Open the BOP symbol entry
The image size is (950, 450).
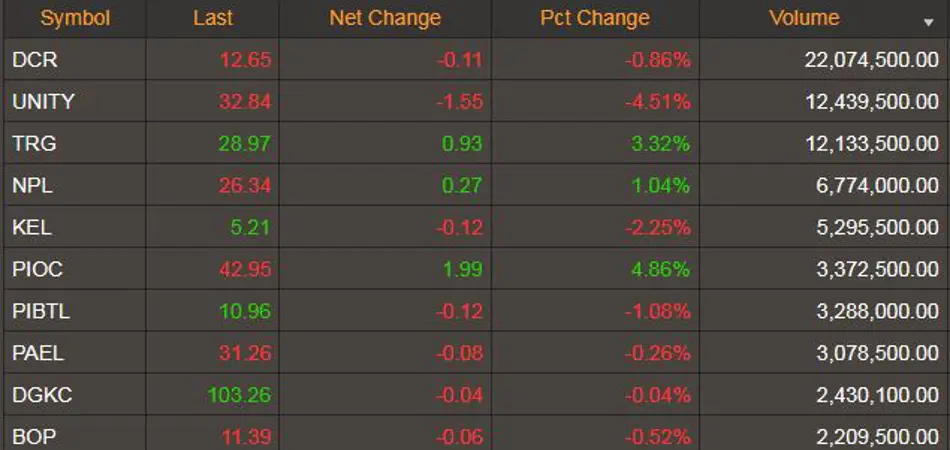33,436
